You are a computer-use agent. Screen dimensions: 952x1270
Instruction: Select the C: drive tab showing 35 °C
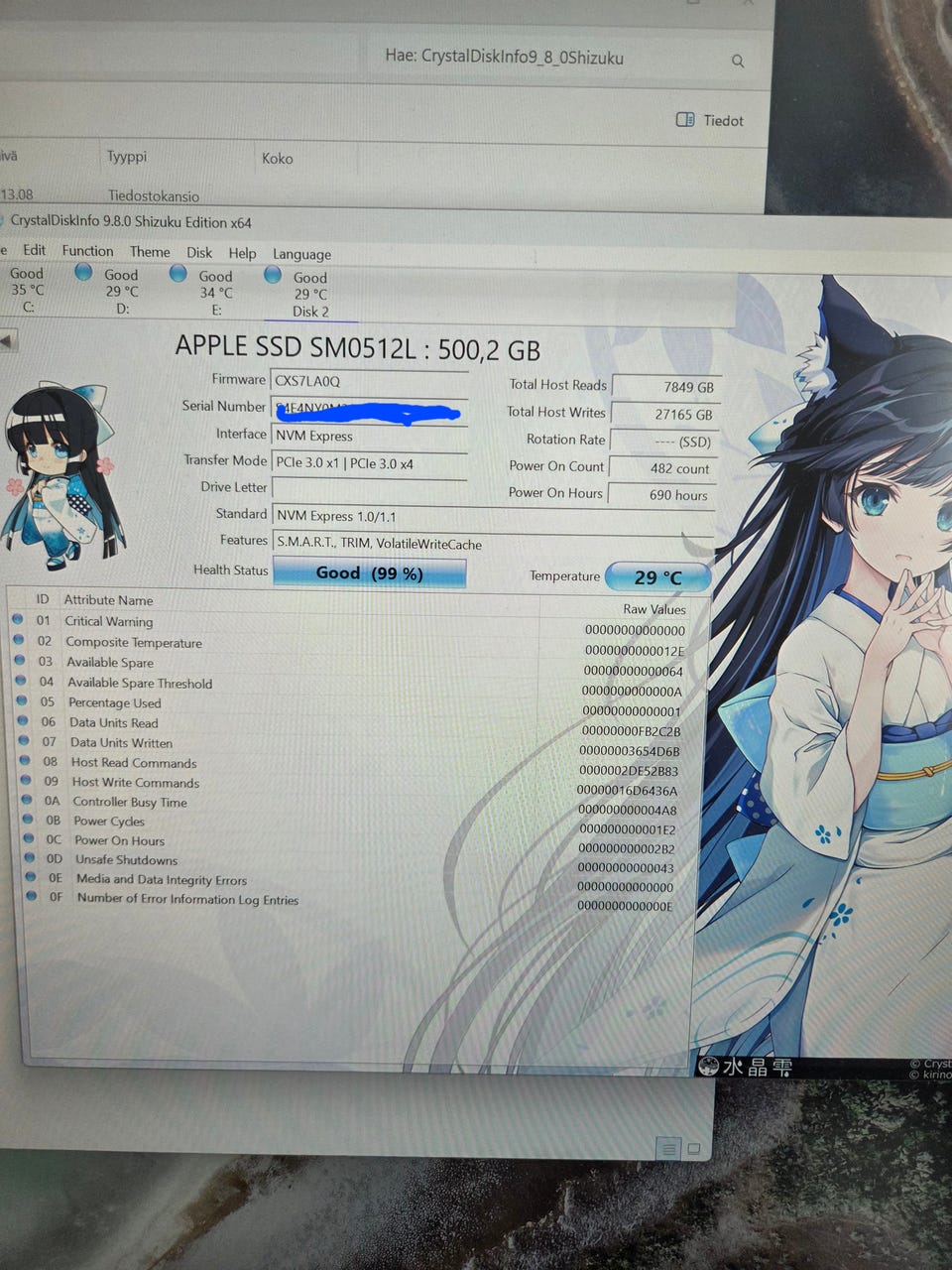pos(27,290)
